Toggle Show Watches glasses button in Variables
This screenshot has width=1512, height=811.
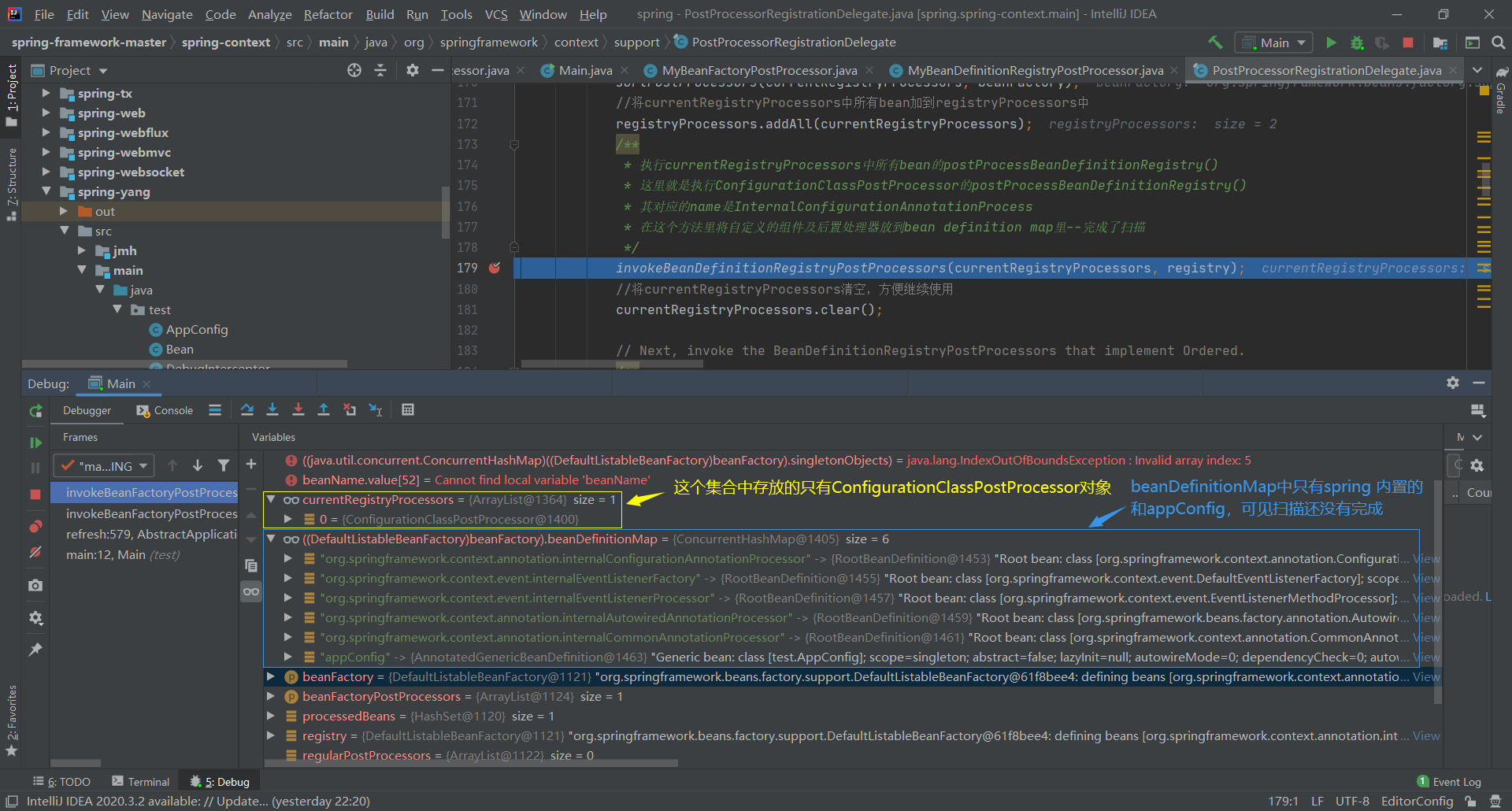(251, 591)
